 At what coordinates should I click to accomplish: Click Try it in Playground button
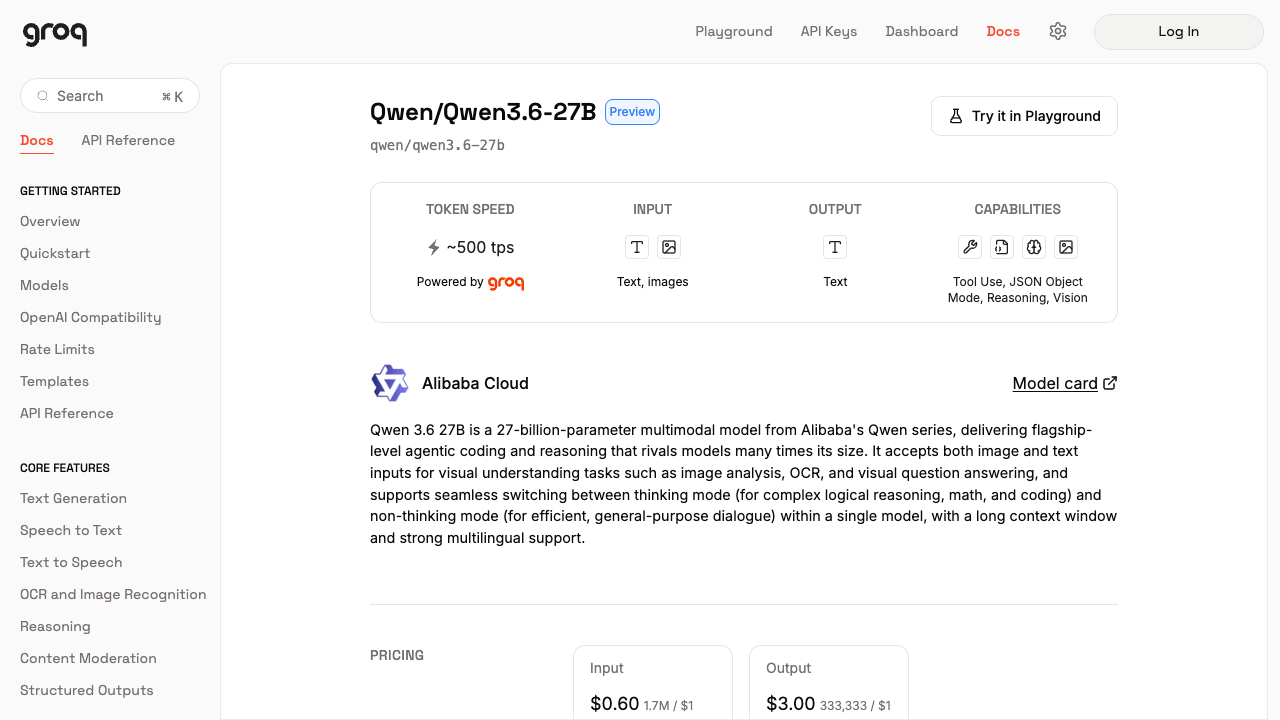tap(1024, 116)
